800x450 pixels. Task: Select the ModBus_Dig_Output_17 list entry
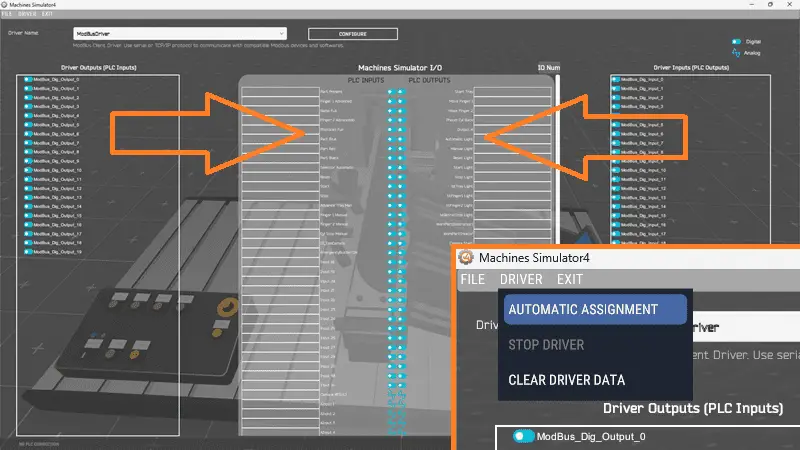point(53,234)
